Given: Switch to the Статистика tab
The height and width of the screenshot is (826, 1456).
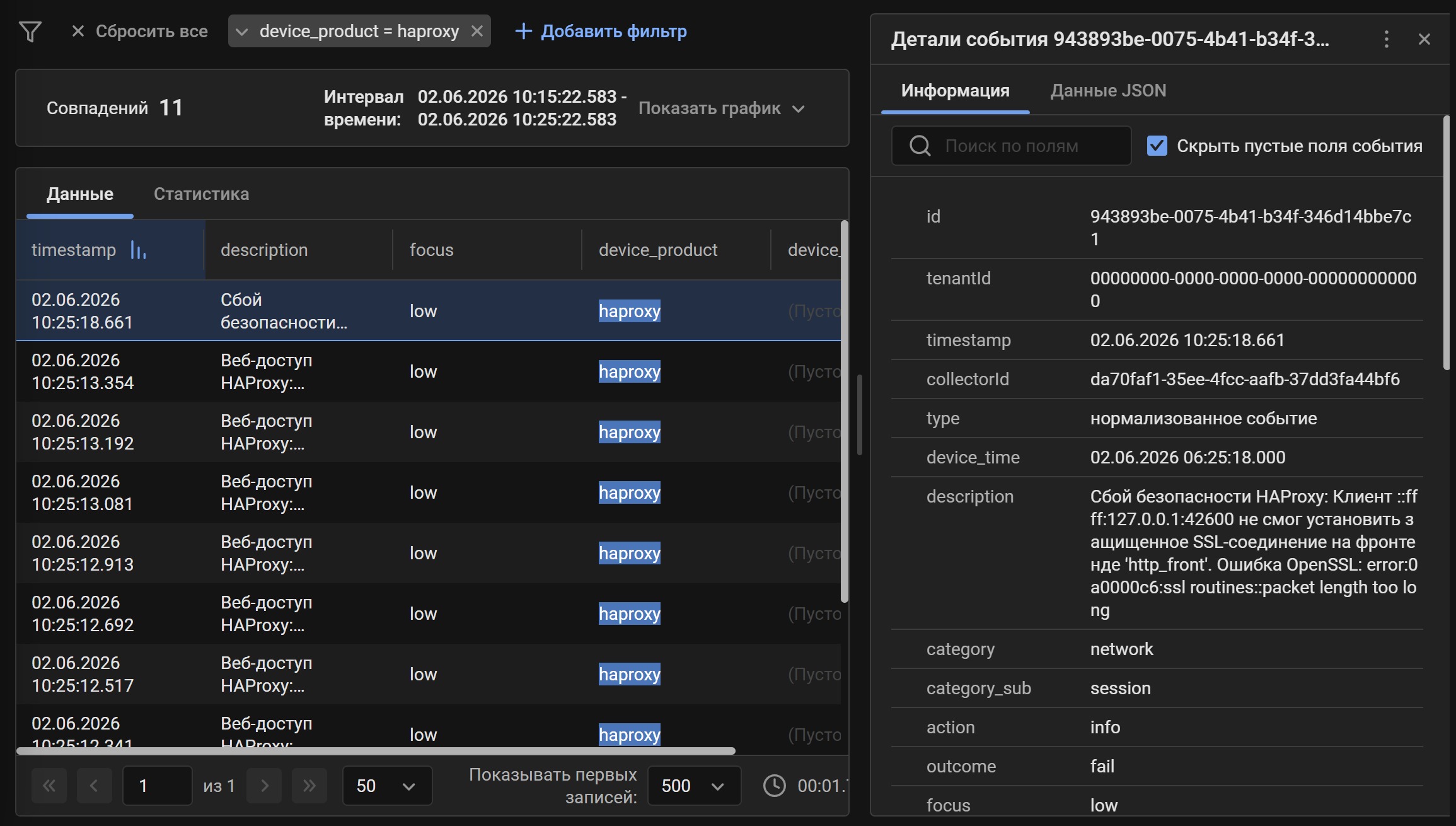Looking at the screenshot, I should click(x=202, y=194).
